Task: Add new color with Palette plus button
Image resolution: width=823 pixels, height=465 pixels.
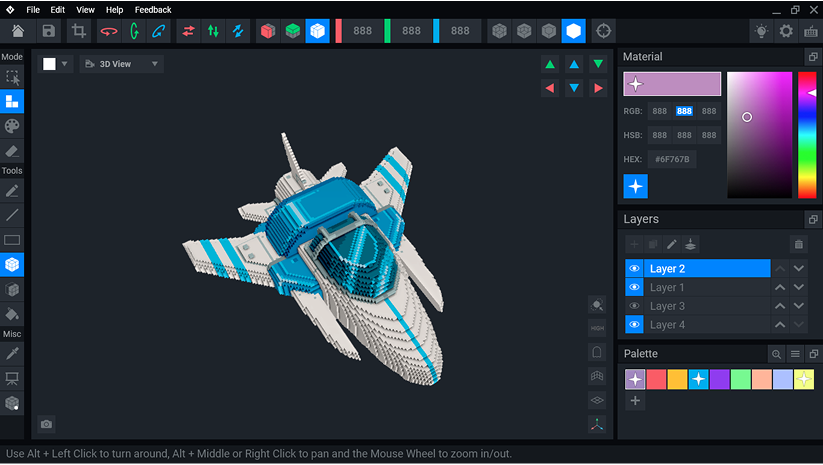Action: pyautogui.click(x=635, y=401)
